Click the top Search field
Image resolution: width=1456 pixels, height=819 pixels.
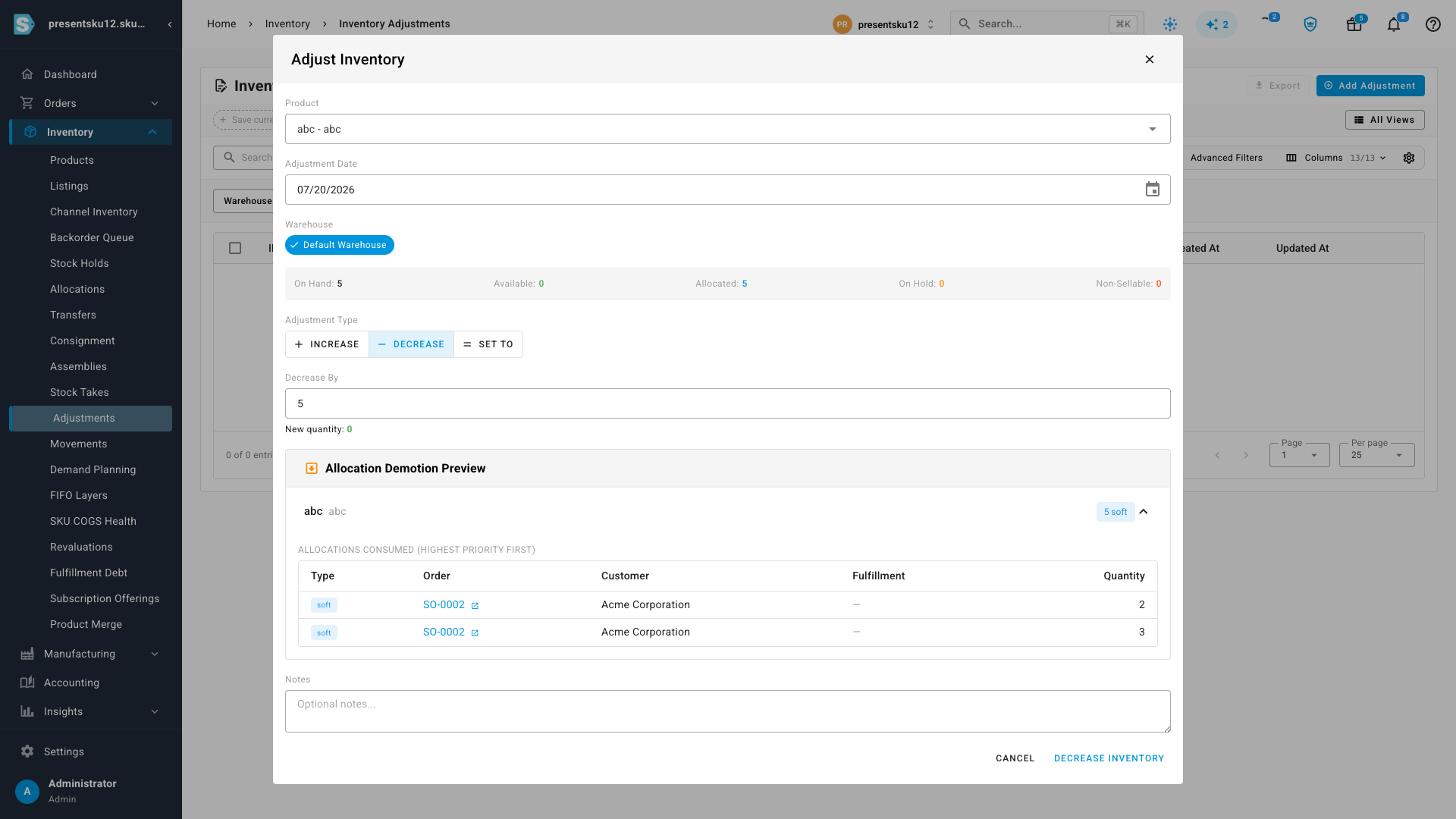click(1046, 24)
